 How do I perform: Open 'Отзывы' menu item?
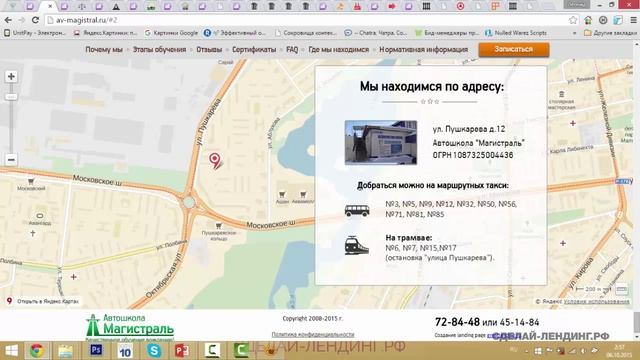pyautogui.click(x=209, y=49)
